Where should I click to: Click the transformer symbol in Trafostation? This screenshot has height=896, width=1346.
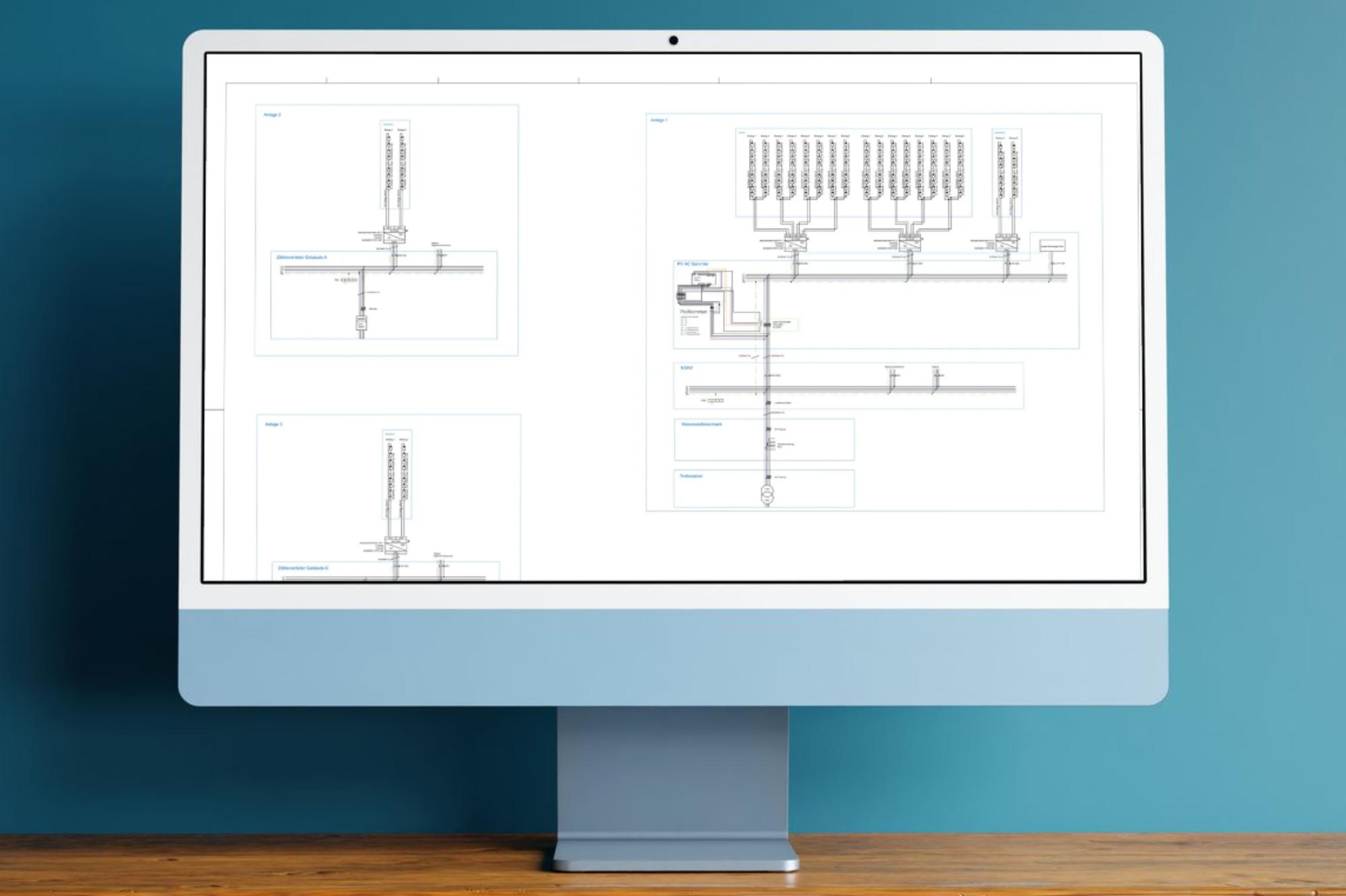pyautogui.click(x=767, y=495)
